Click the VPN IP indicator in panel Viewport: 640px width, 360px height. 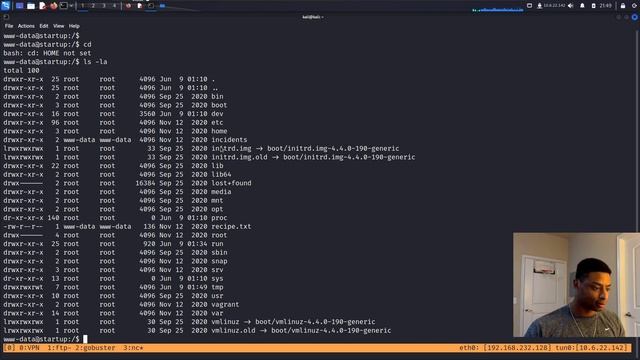tap(551, 6)
